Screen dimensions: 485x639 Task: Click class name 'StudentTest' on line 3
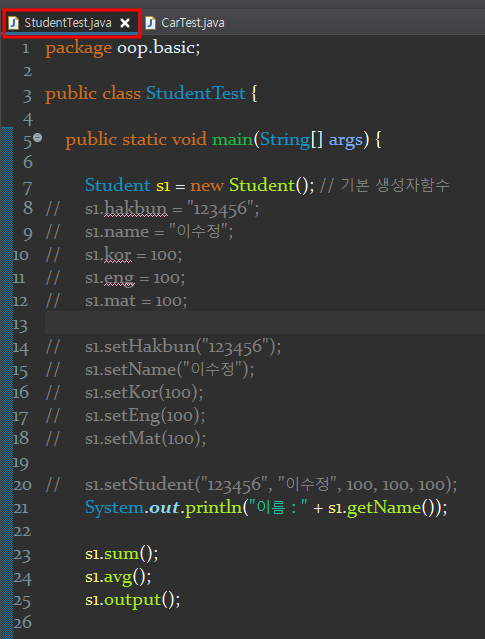(x=196, y=93)
